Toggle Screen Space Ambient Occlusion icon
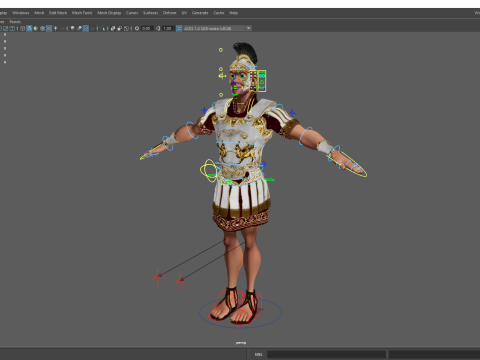Screen dimensions: 480x360 pyautogui.click(x=72, y=28)
